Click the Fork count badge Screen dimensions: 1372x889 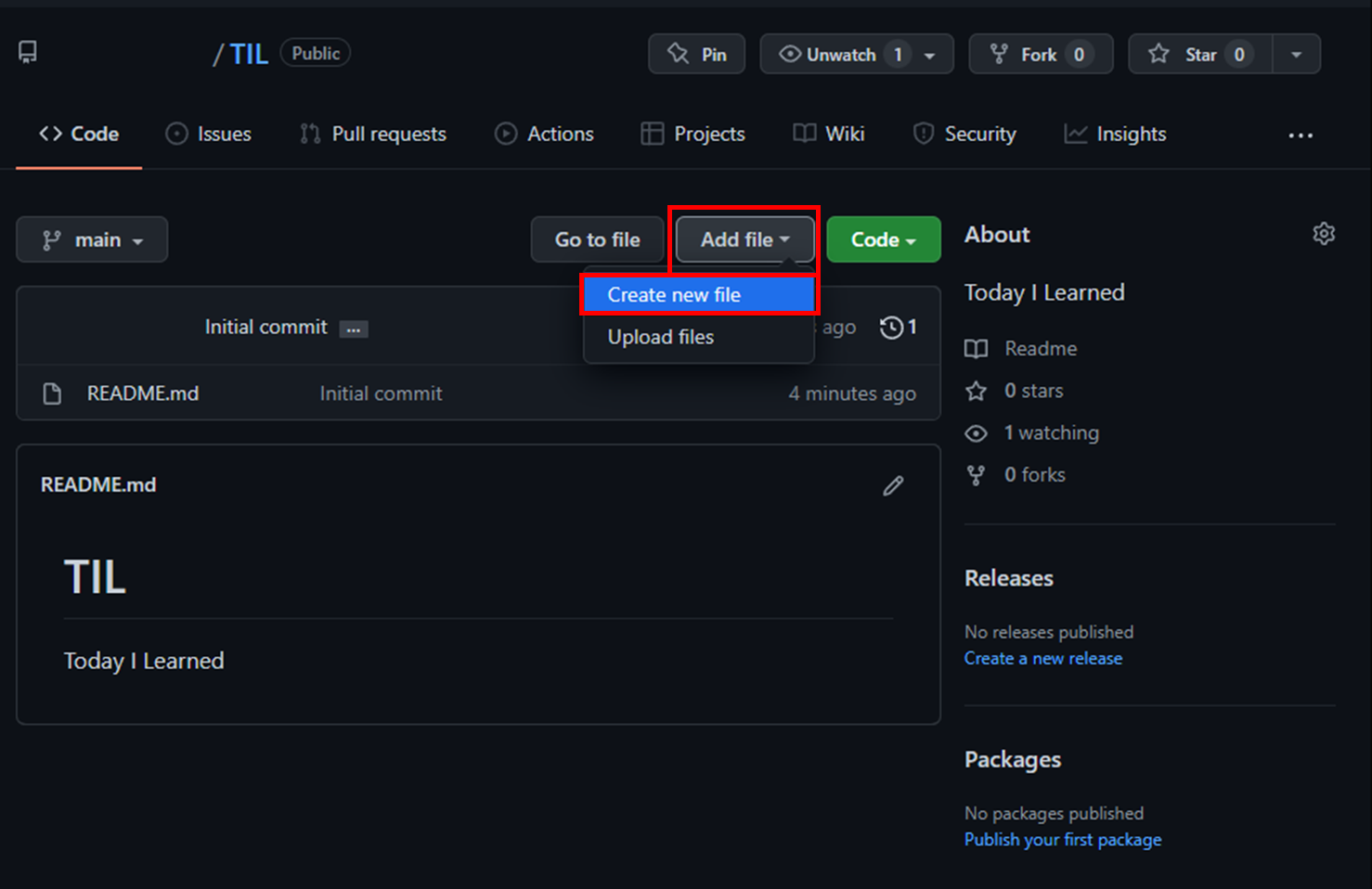(1079, 55)
